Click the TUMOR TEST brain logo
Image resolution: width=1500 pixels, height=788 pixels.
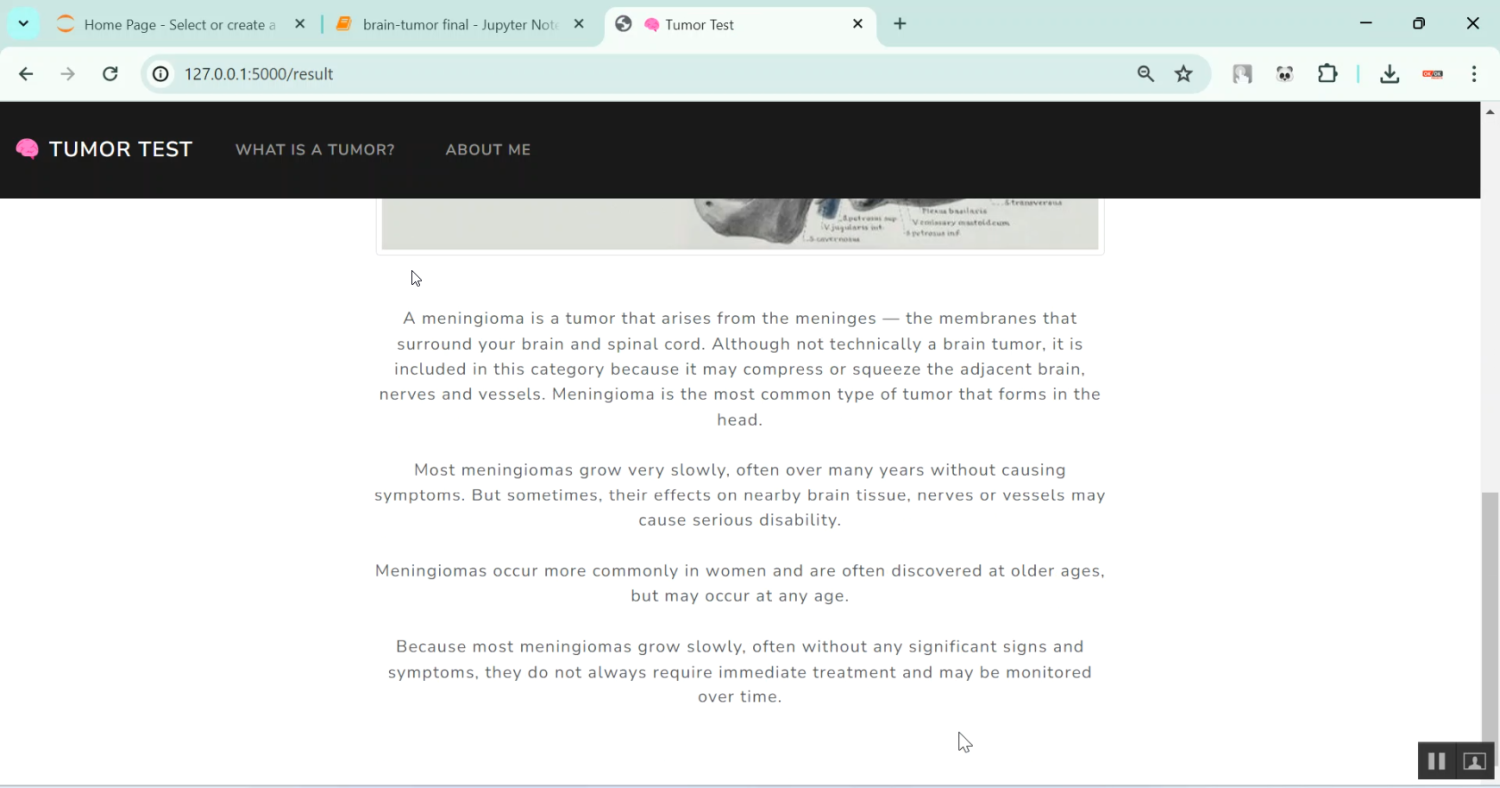(x=104, y=150)
